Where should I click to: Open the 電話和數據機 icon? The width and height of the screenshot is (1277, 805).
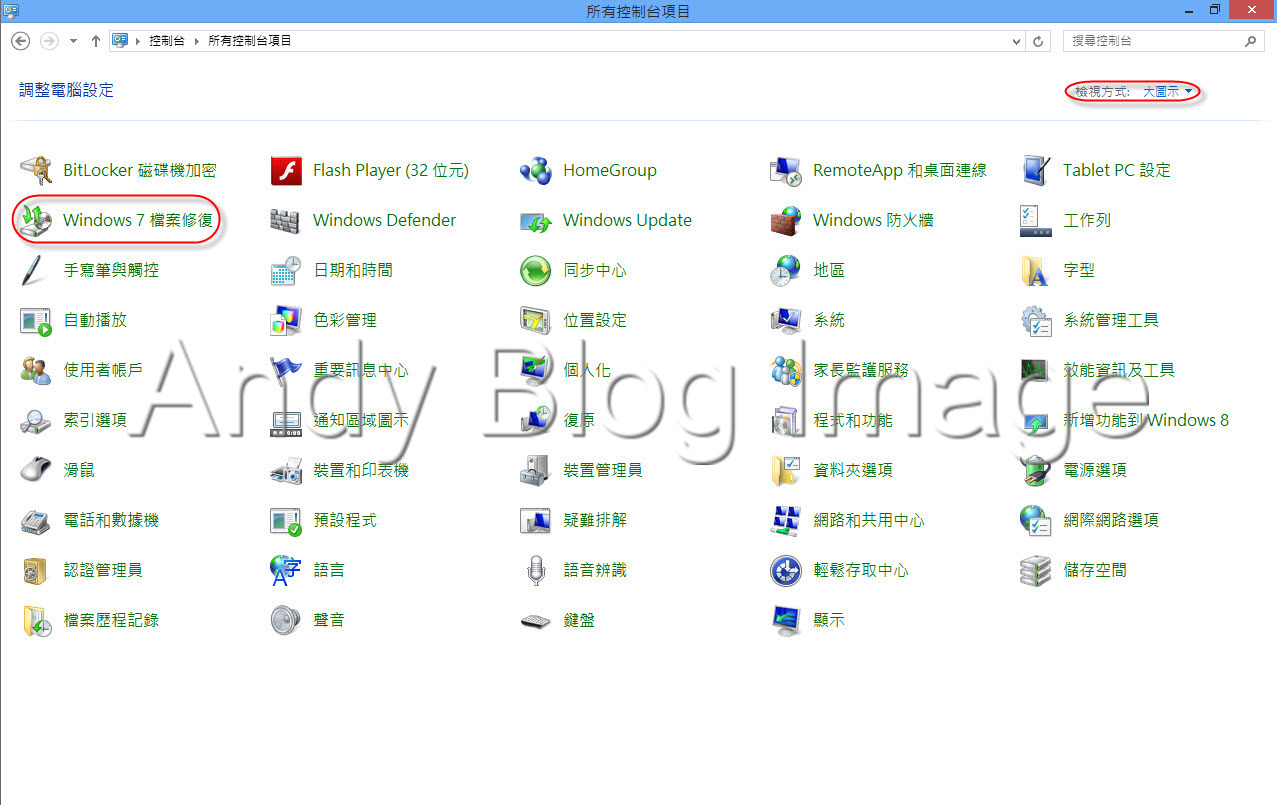pos(36,520)
